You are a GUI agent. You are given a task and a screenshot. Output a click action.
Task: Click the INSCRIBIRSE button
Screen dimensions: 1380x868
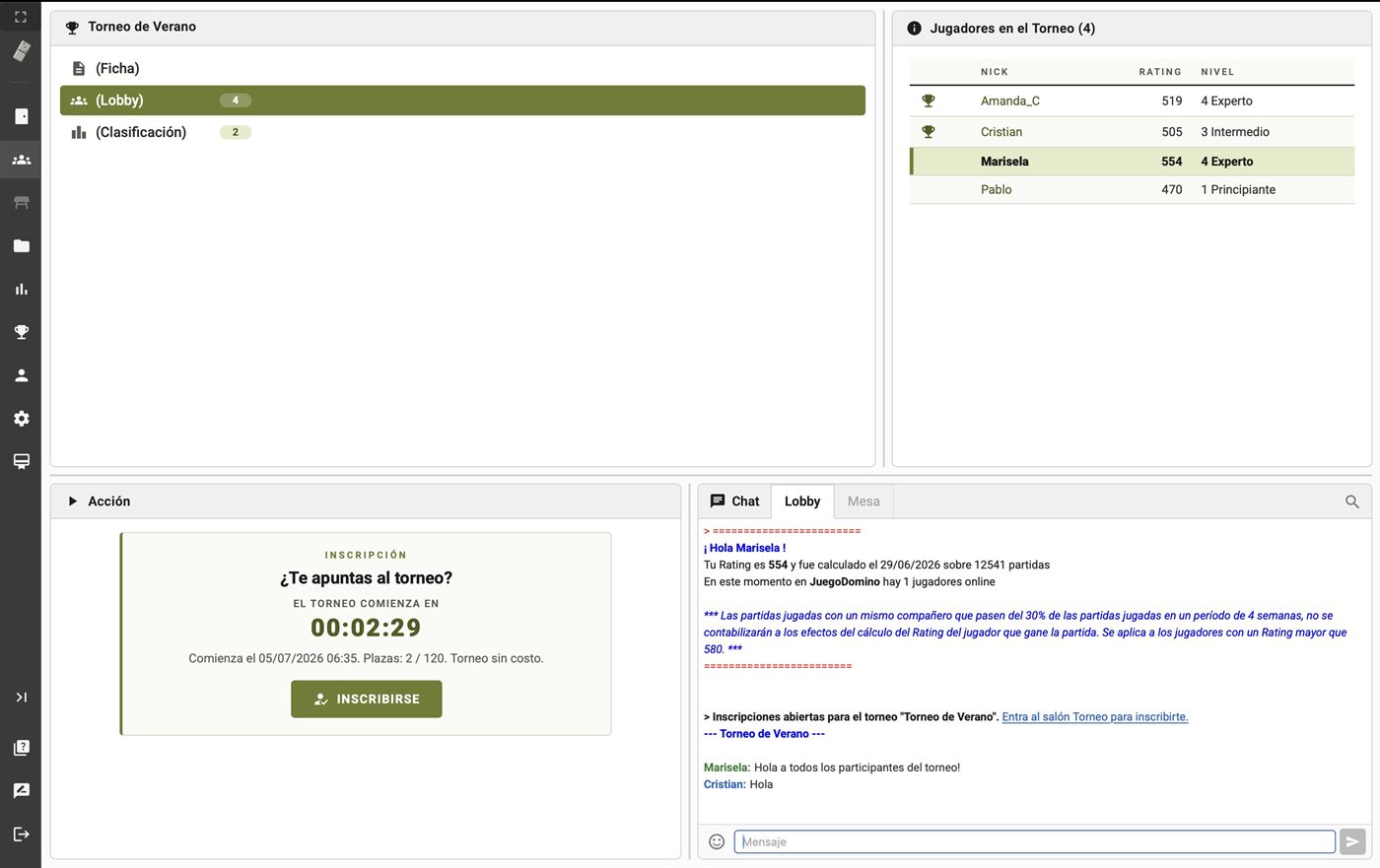click(366, 699)
